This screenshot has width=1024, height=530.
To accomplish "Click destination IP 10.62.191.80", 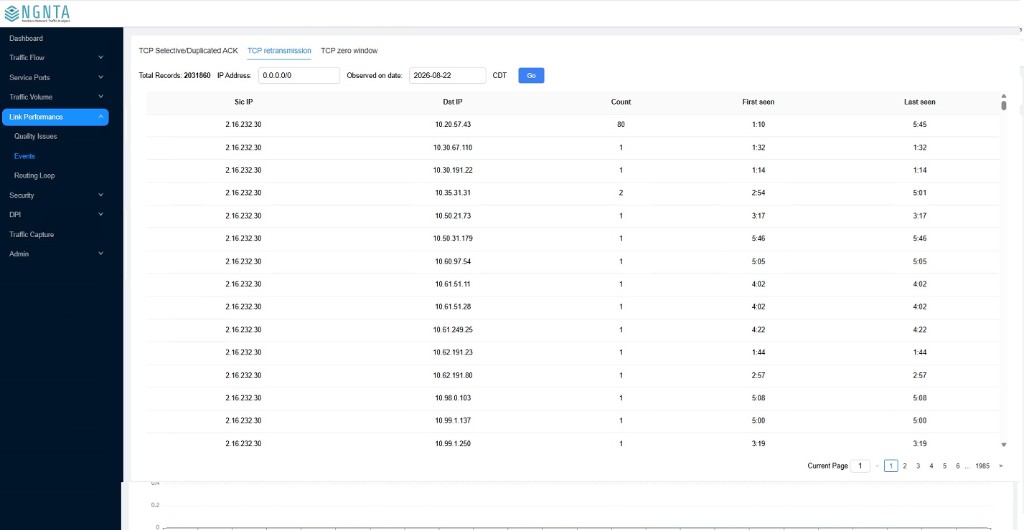I will click(x=453, y=375).
